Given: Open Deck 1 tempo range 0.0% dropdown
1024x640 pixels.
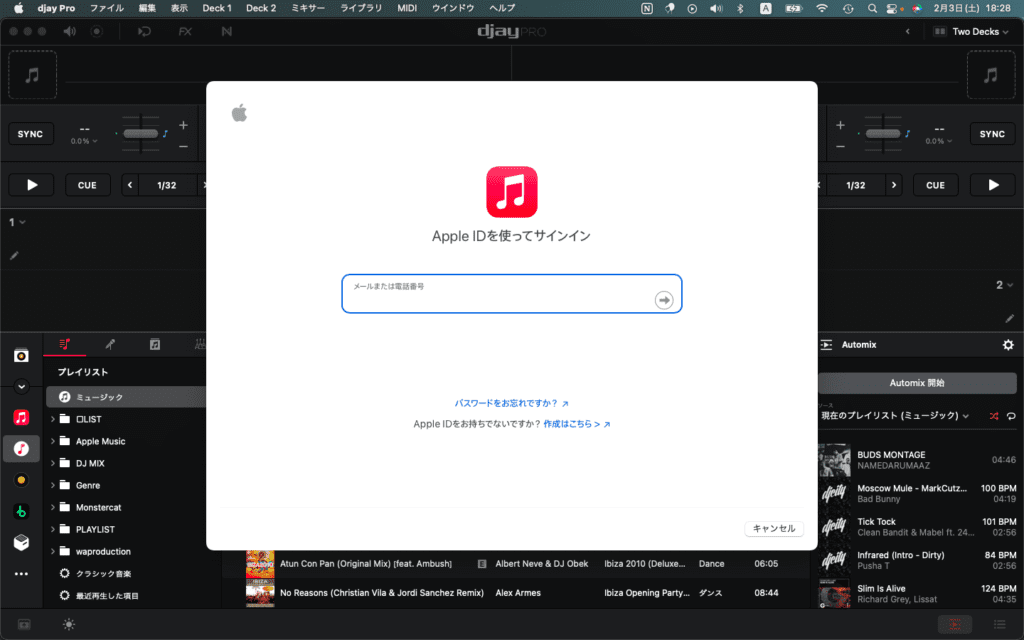Looking at the screenshot, I should pyautogui.click(x=84, y=141).
